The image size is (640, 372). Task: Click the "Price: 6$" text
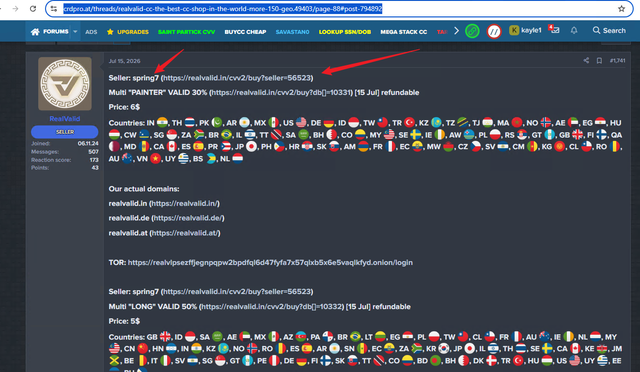click(x=124, y=107)
